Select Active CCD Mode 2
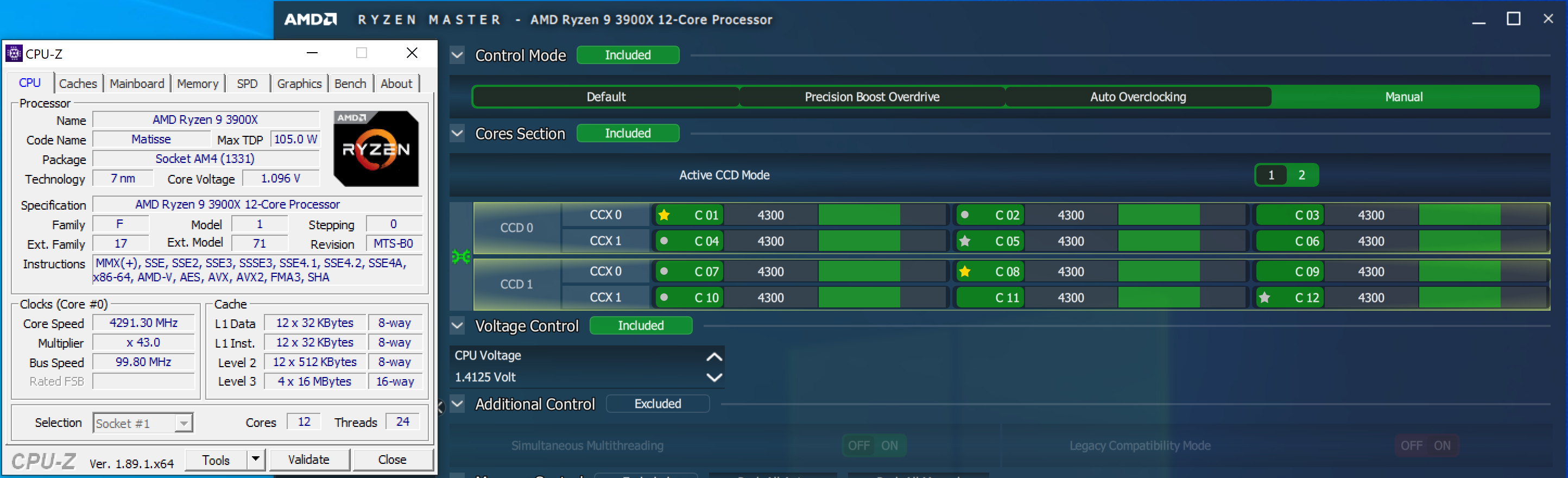The height and width of the screenshot is (478, 1568). point(1302,175)
